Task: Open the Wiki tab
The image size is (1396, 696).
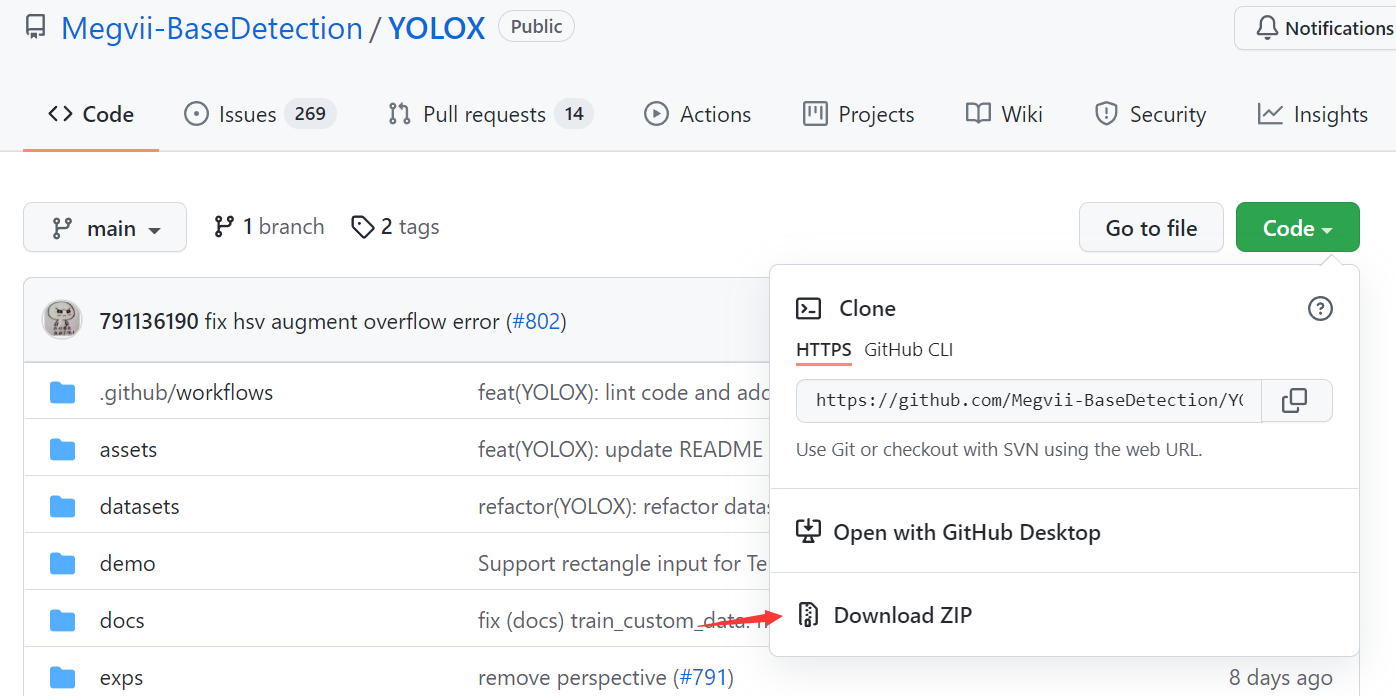Action: (x=1004, y=114)
